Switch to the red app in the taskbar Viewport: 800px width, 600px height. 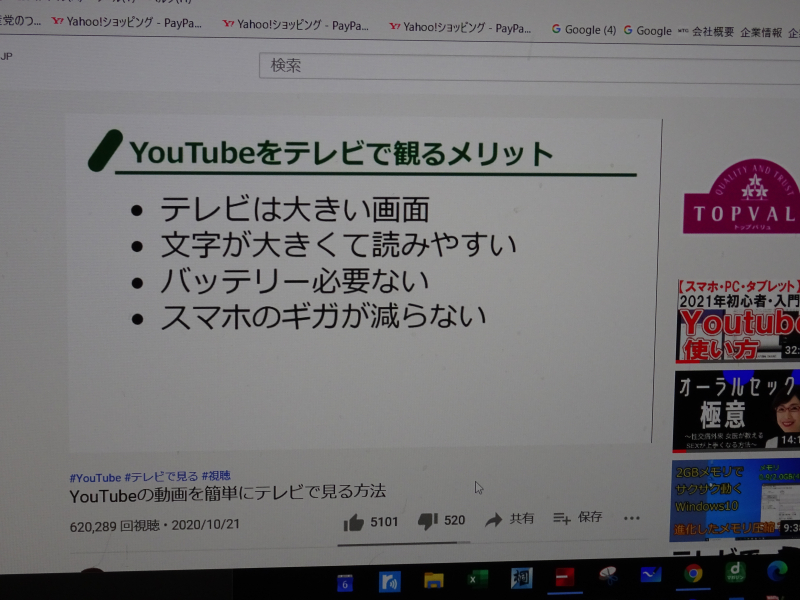click(x=565, y=577)
